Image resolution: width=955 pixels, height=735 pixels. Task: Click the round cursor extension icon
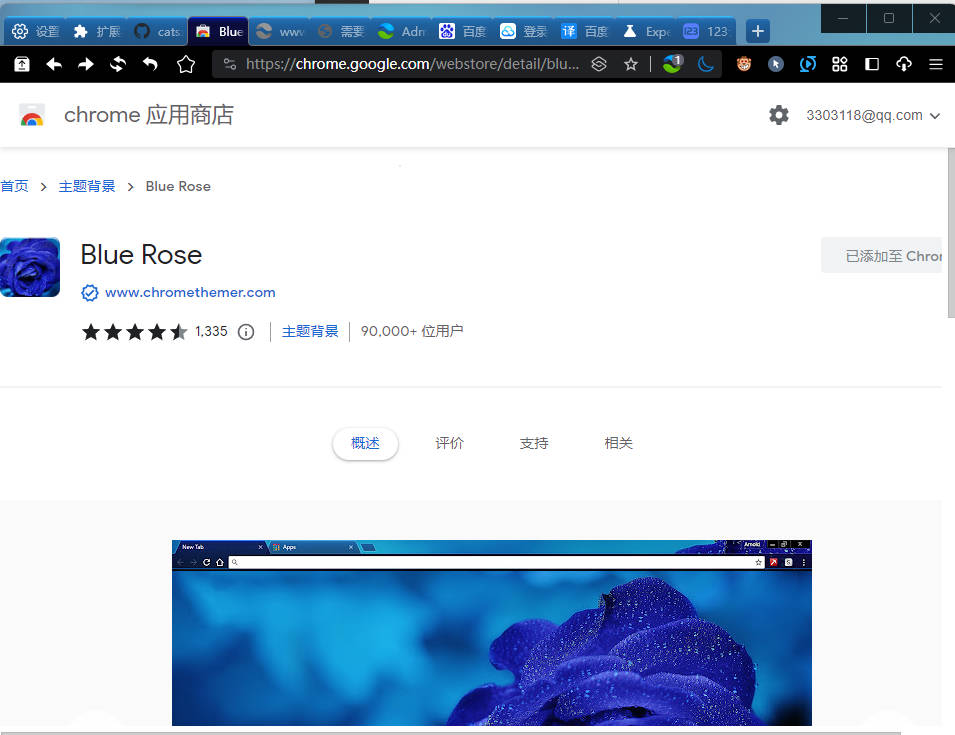point(775,64)
